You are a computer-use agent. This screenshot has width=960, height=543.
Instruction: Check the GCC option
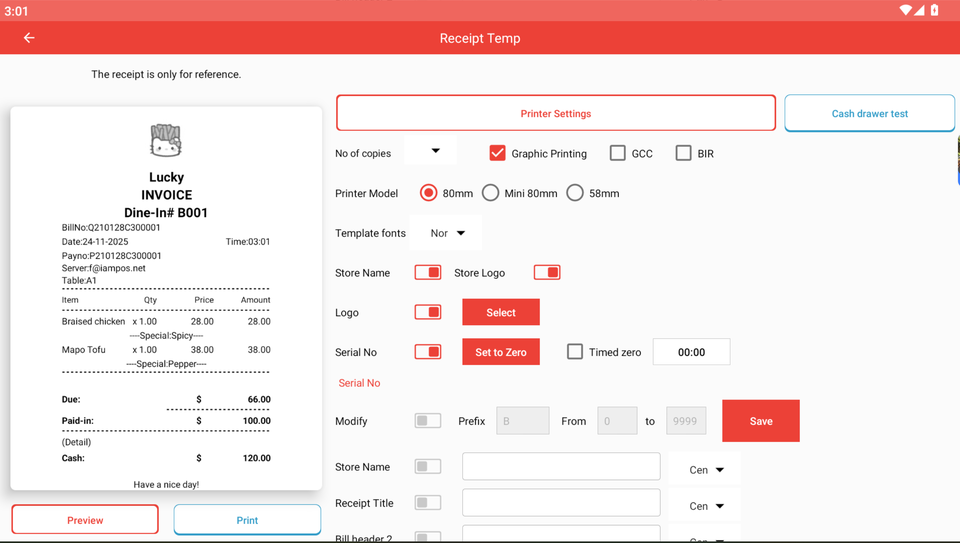pos(618,153)
